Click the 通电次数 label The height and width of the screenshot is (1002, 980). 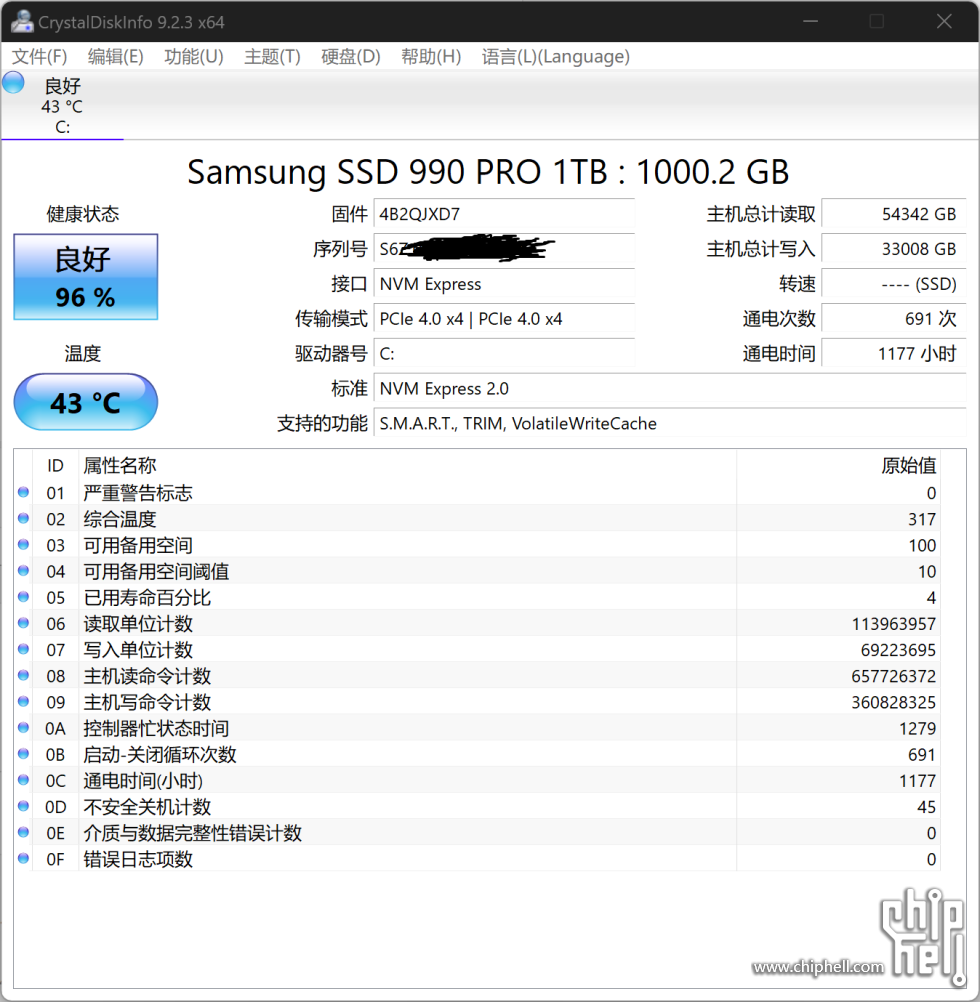779,318
